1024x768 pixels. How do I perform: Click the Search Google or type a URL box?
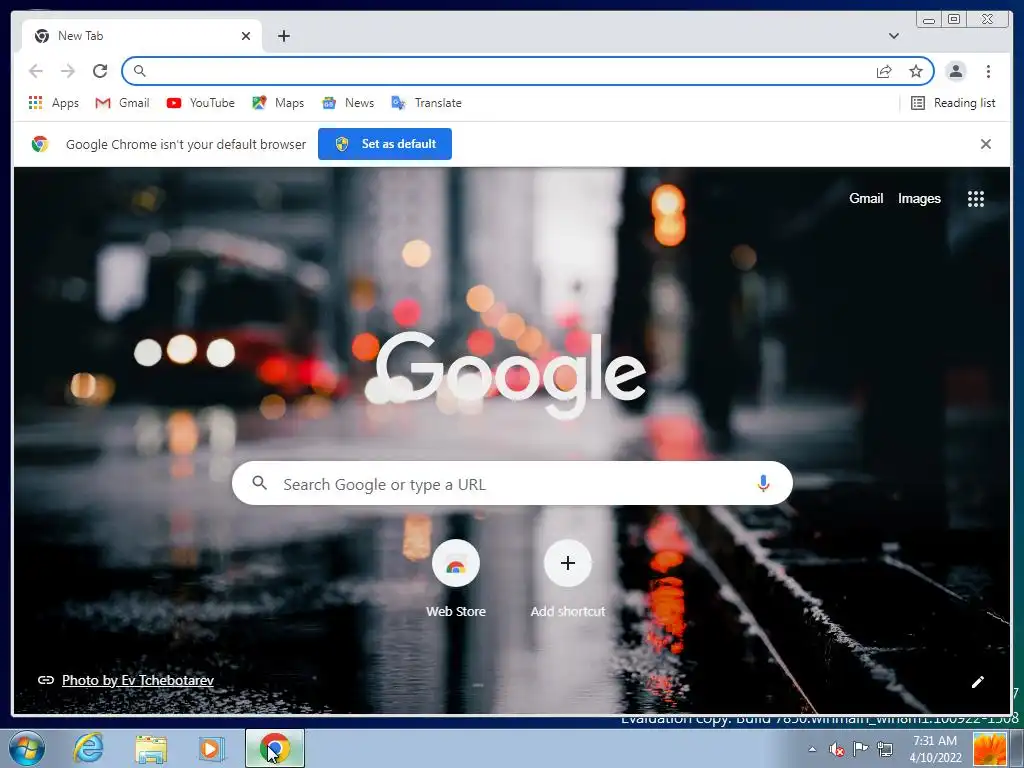512,483
